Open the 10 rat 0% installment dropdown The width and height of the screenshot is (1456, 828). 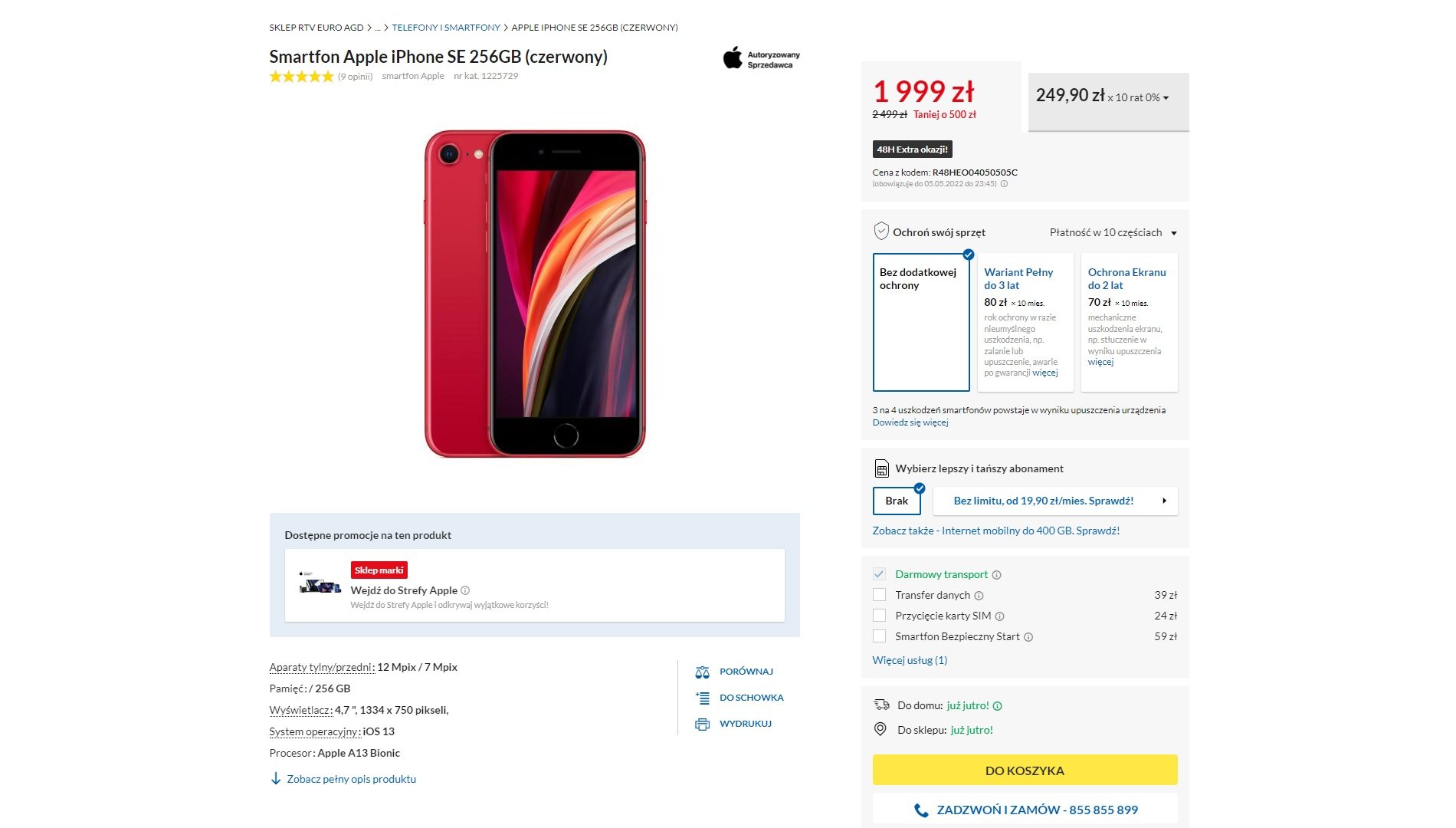1166,98
